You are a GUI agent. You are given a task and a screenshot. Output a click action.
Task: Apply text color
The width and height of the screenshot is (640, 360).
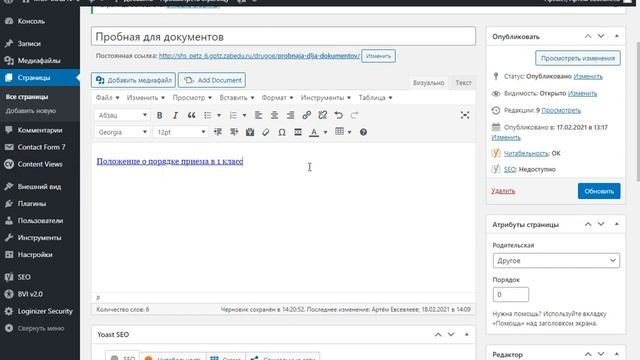(314, 132)
